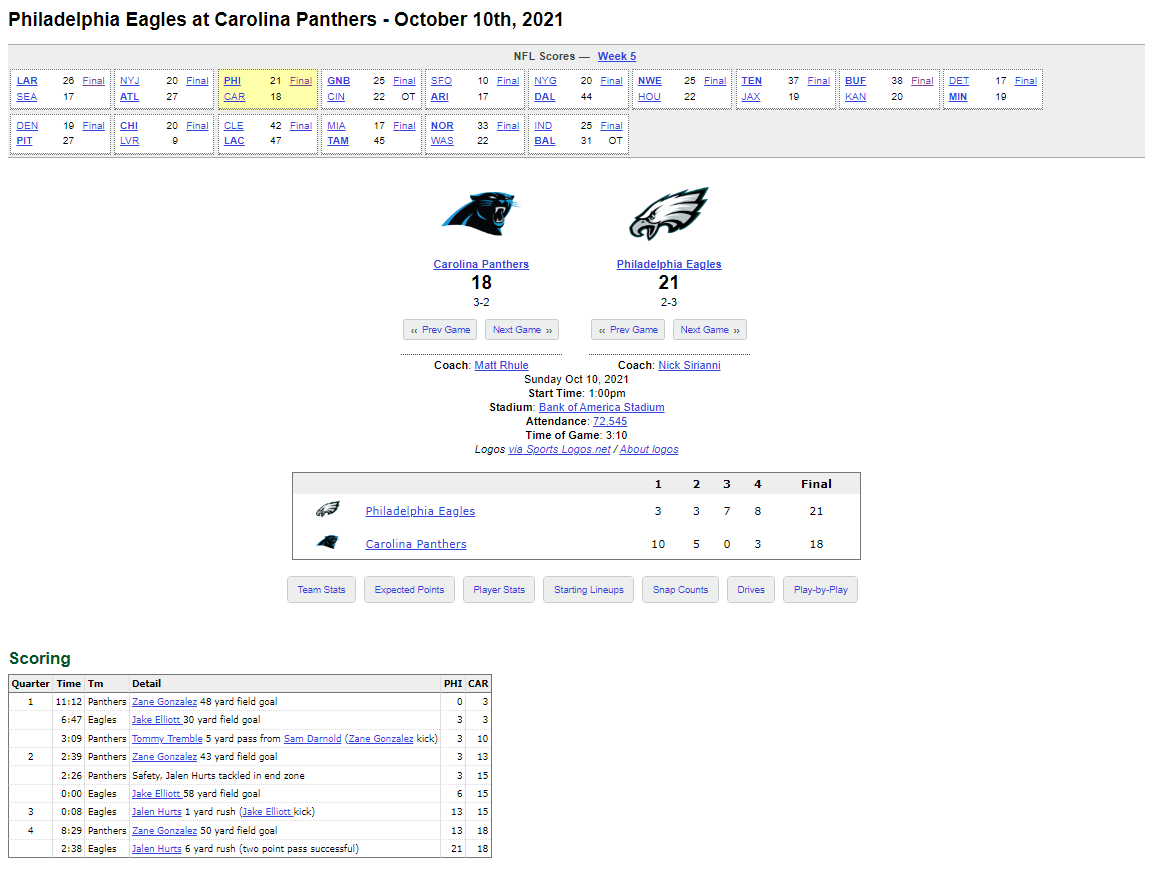1156x869 pixels.
Task: Open Jake Elliott link on 58 yard field goal
Action: tap(156, 794)
